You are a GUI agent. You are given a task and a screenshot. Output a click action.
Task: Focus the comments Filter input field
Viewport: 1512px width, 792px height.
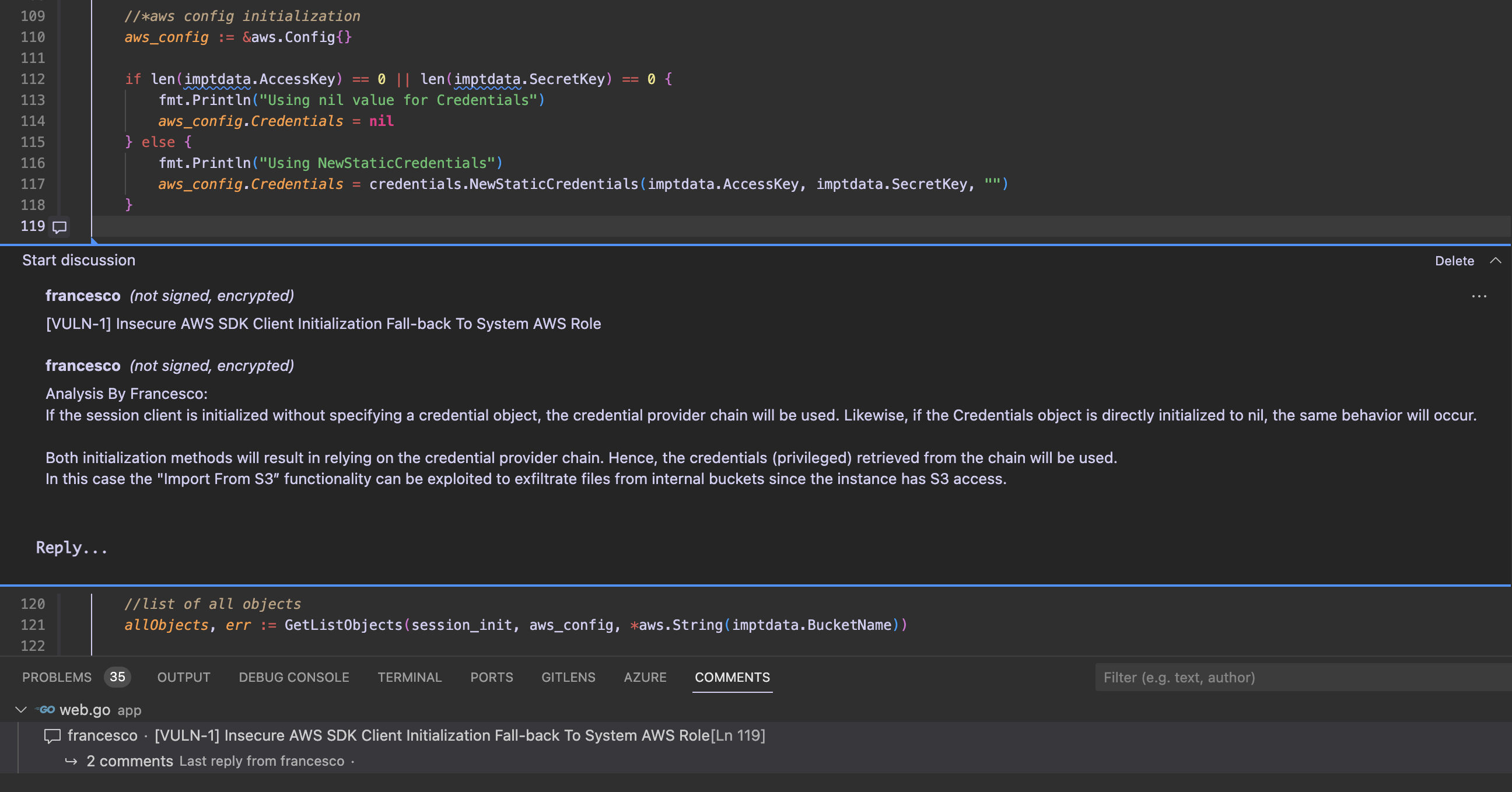point(1291,678)
